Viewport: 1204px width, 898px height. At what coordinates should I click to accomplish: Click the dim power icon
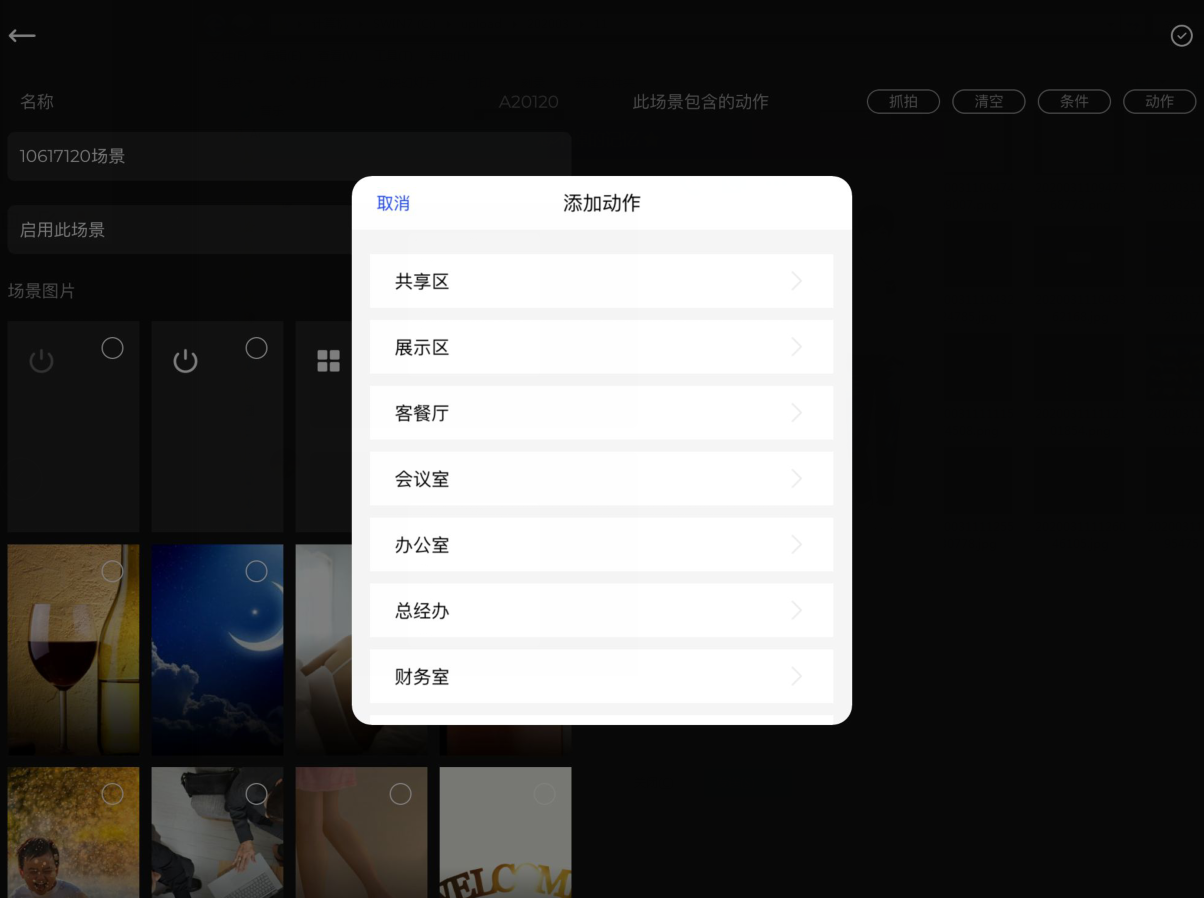pyautogui.click(x=41, y=361)
